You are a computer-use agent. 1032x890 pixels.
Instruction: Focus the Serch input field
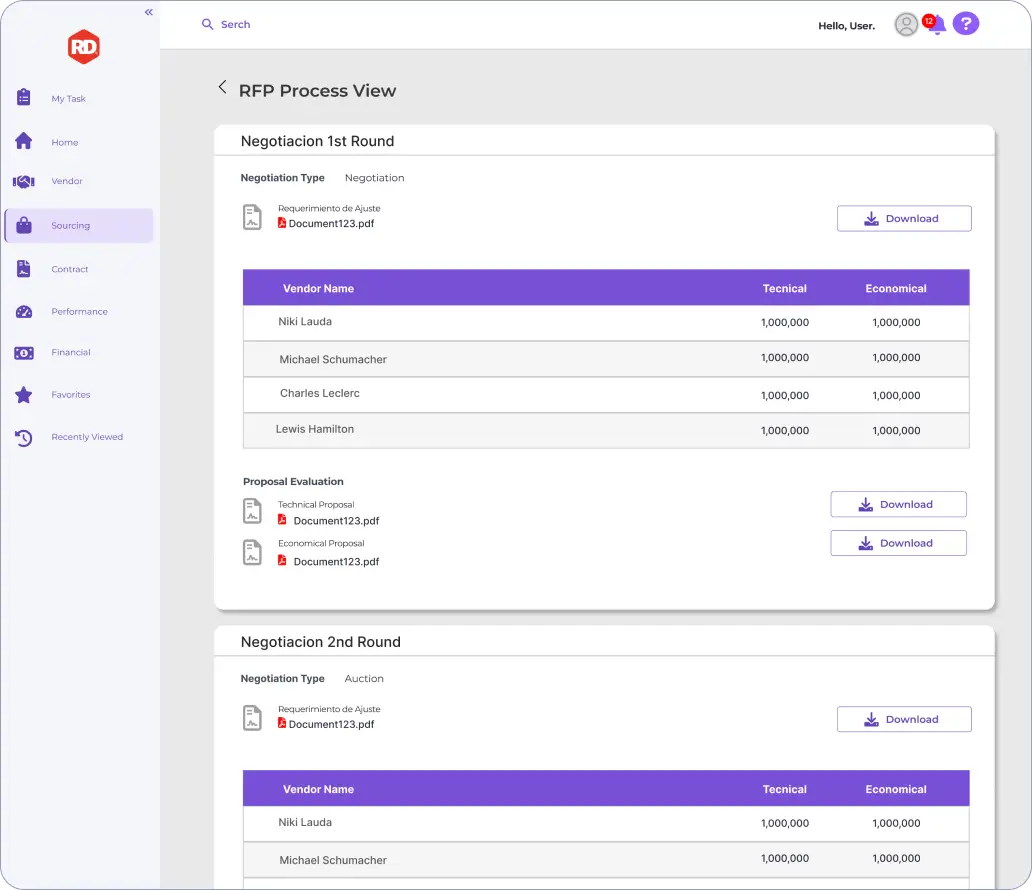(236, 24)
